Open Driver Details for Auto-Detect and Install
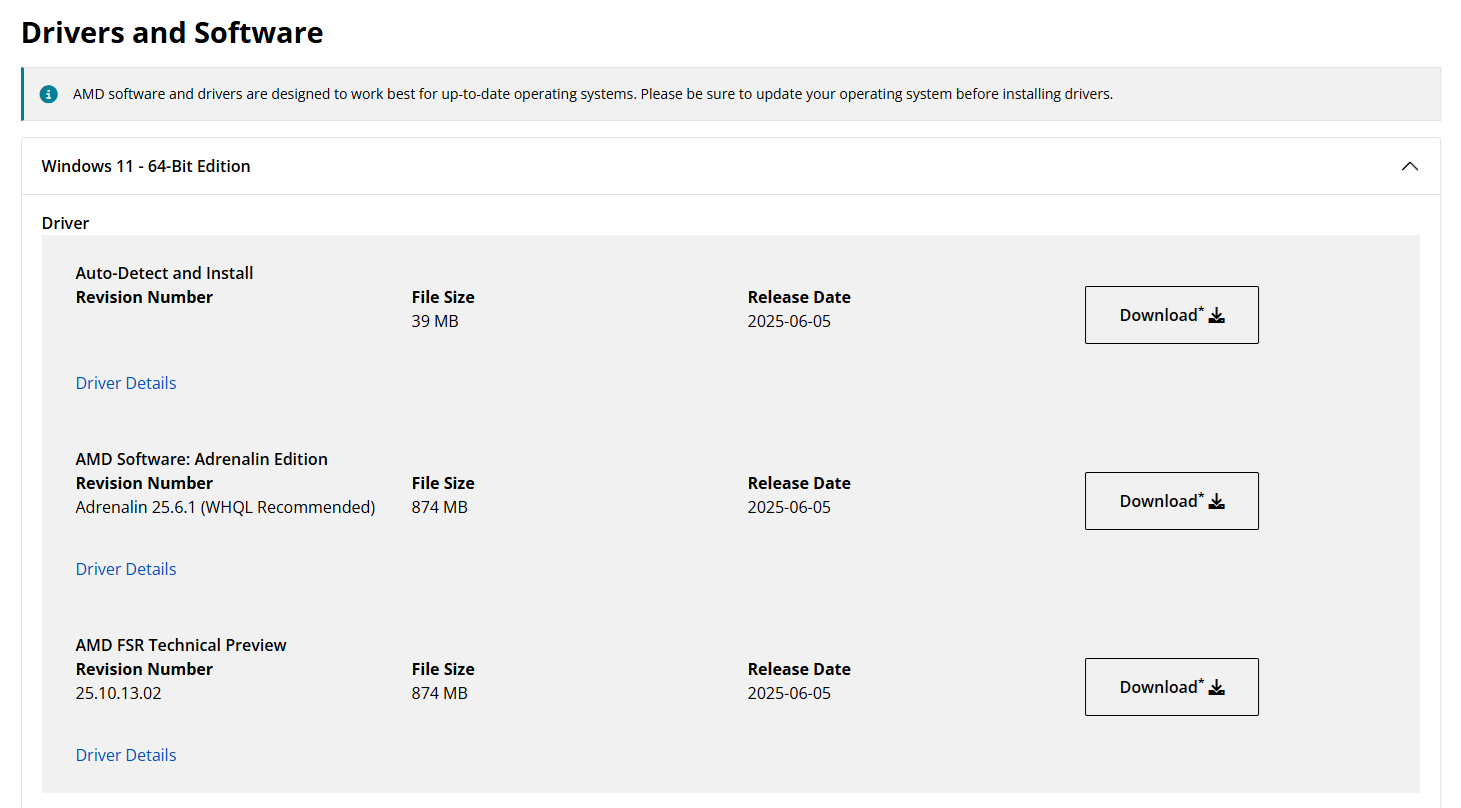The image size is (1461, 808). tap(126, 383)
